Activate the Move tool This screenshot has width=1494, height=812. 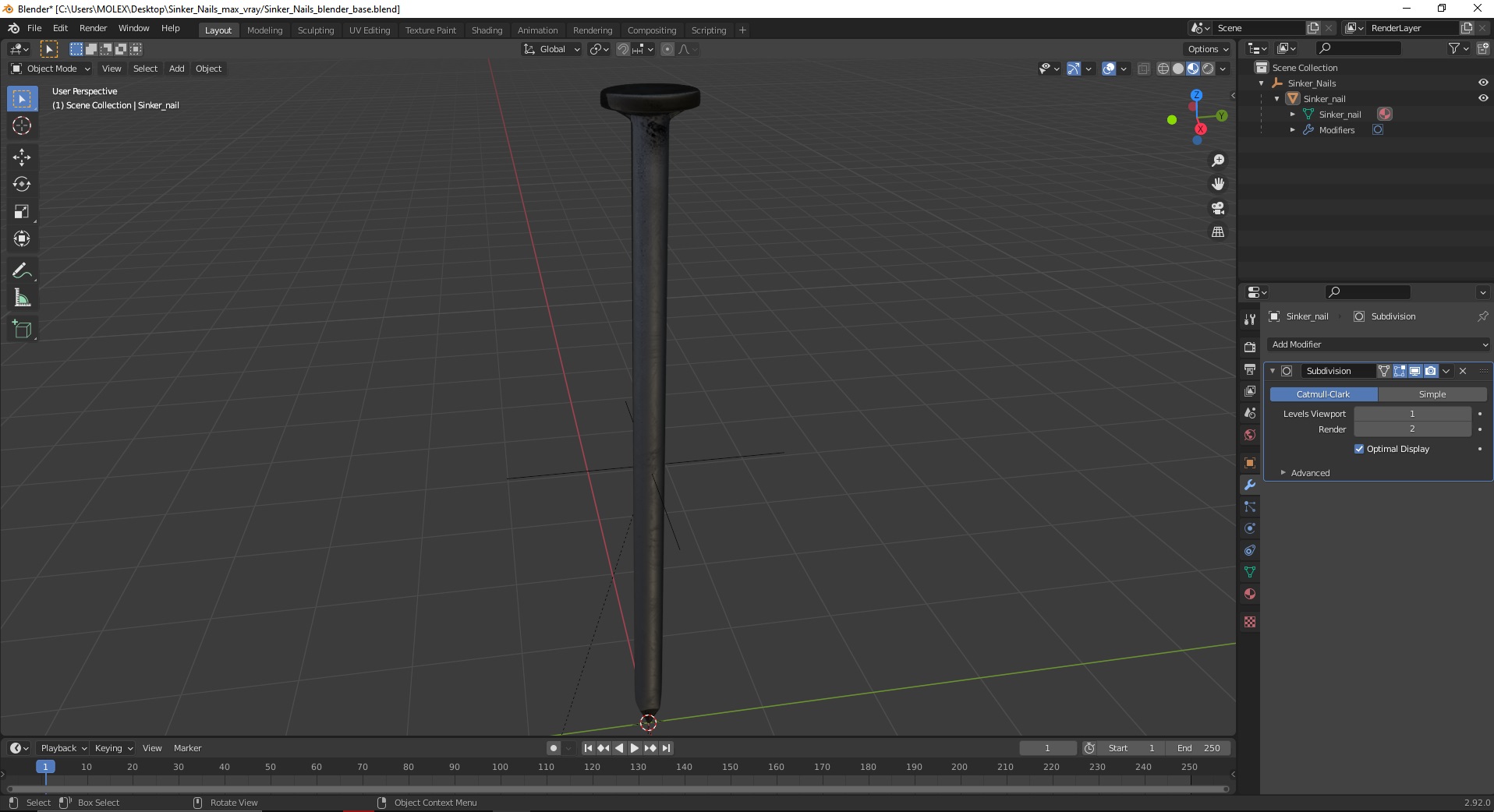pos(22,157)
